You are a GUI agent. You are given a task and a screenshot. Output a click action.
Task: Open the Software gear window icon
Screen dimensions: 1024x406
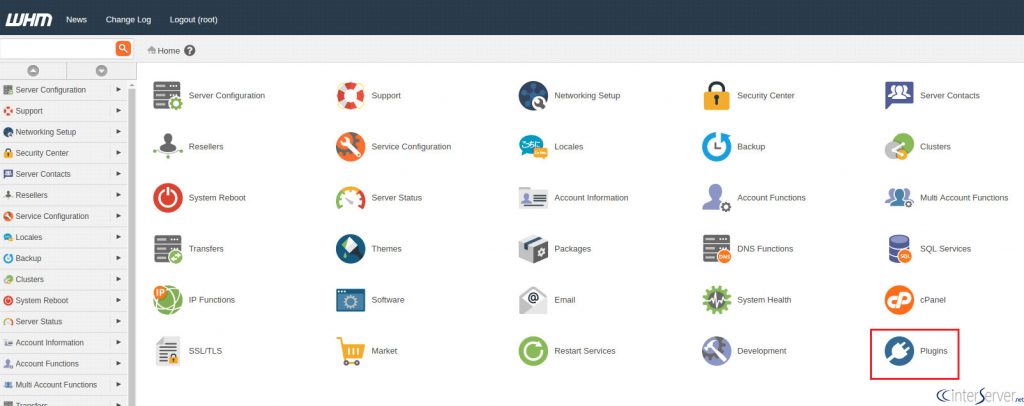pyautogui.click(x=351, y=300)
